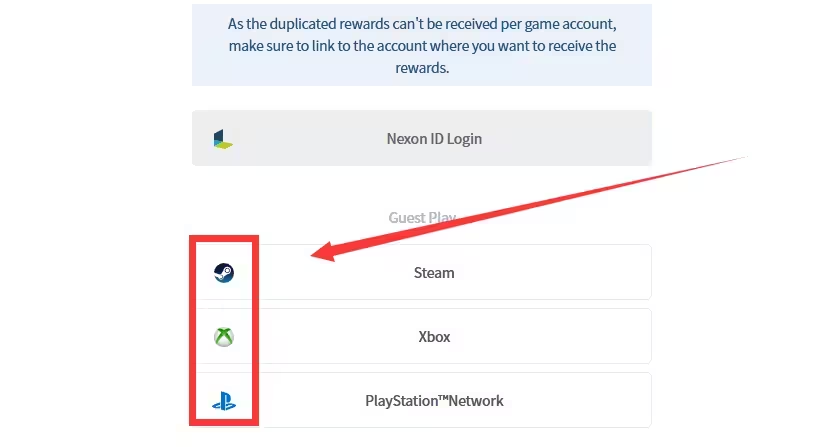
Task: Choose Xbox as the login platform
Action: coord(421,336)
